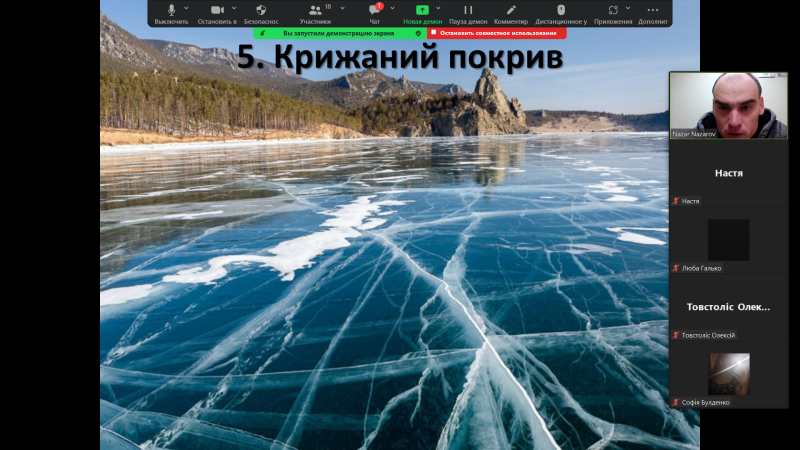Image resolution: width=800 pixels, height=450 pixels.
Task: Open the Чат chat icon
Action: [x=374, y=10]
